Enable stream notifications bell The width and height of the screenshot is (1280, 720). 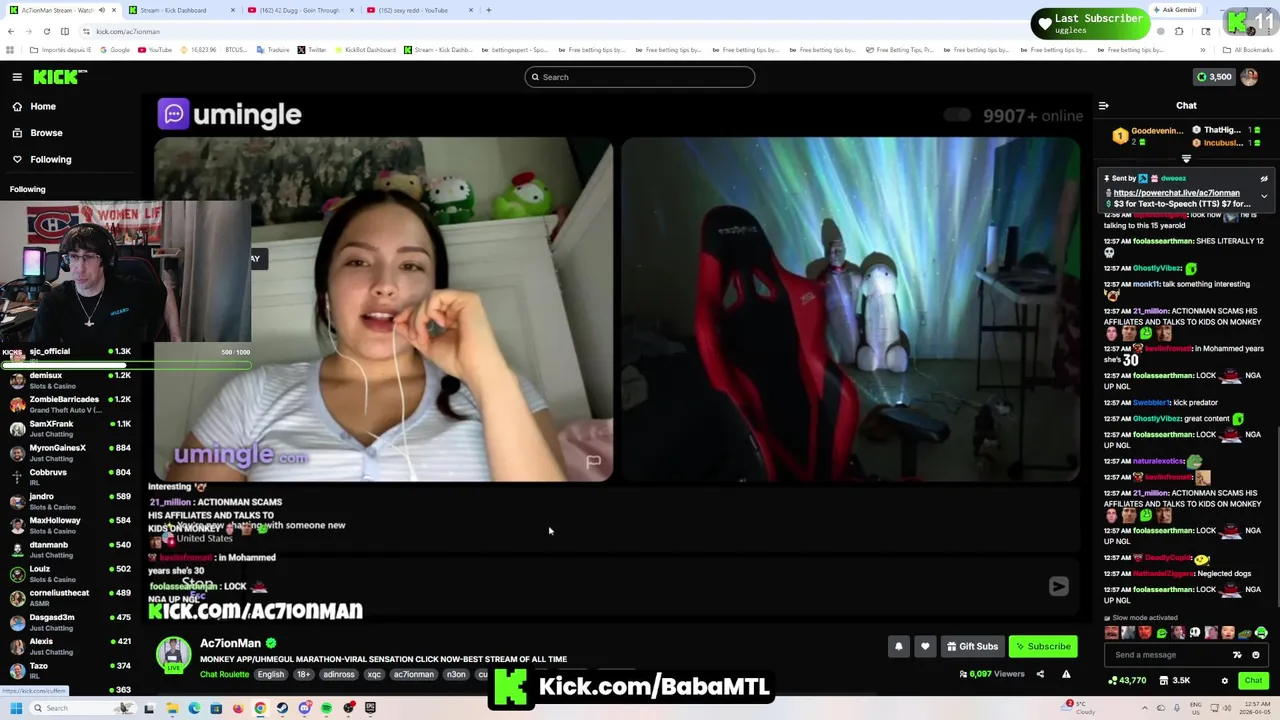coord(898,646)
